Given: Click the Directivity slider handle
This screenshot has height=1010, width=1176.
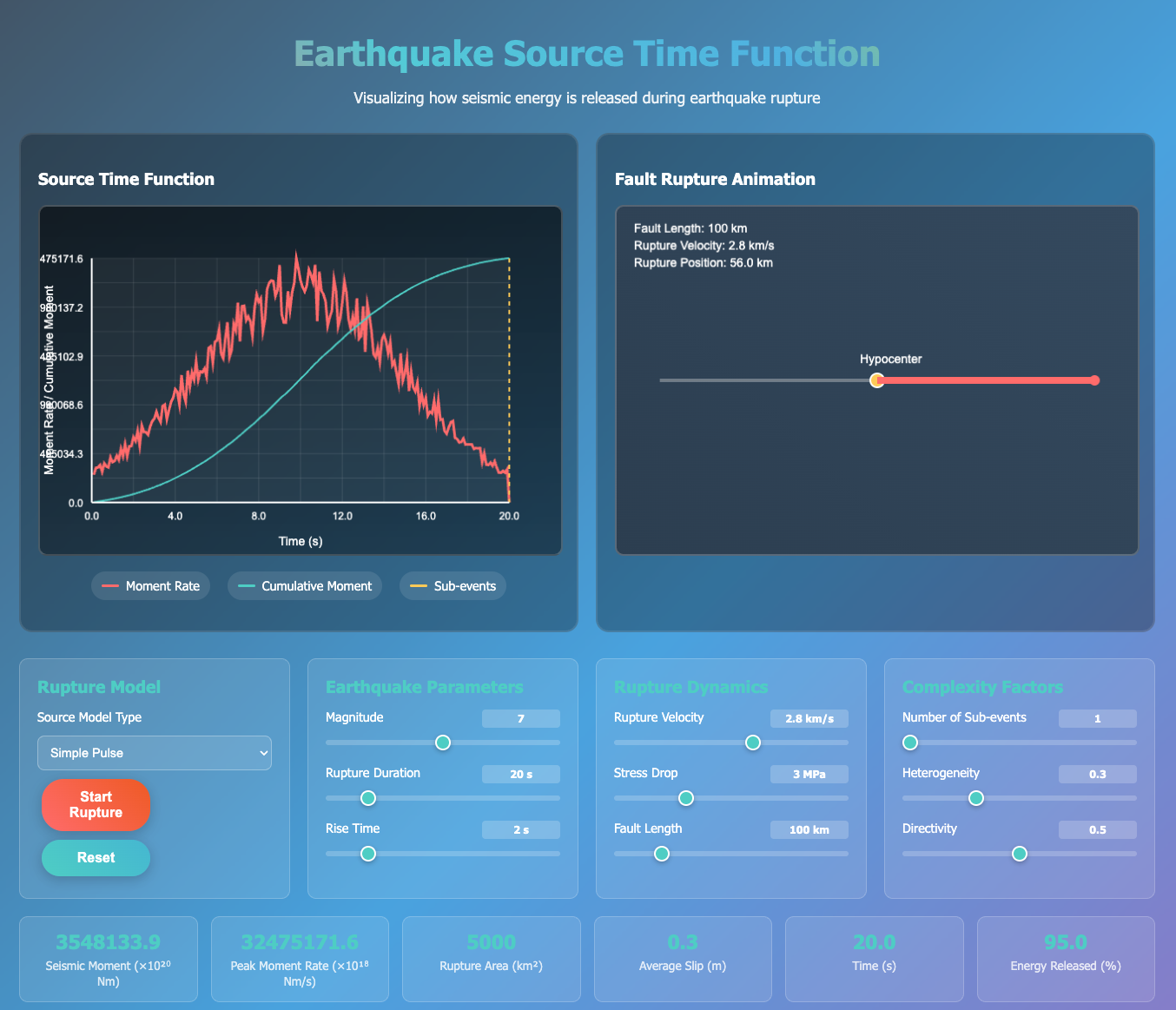Looking at the screenshot, I should tap(1019, 854).
